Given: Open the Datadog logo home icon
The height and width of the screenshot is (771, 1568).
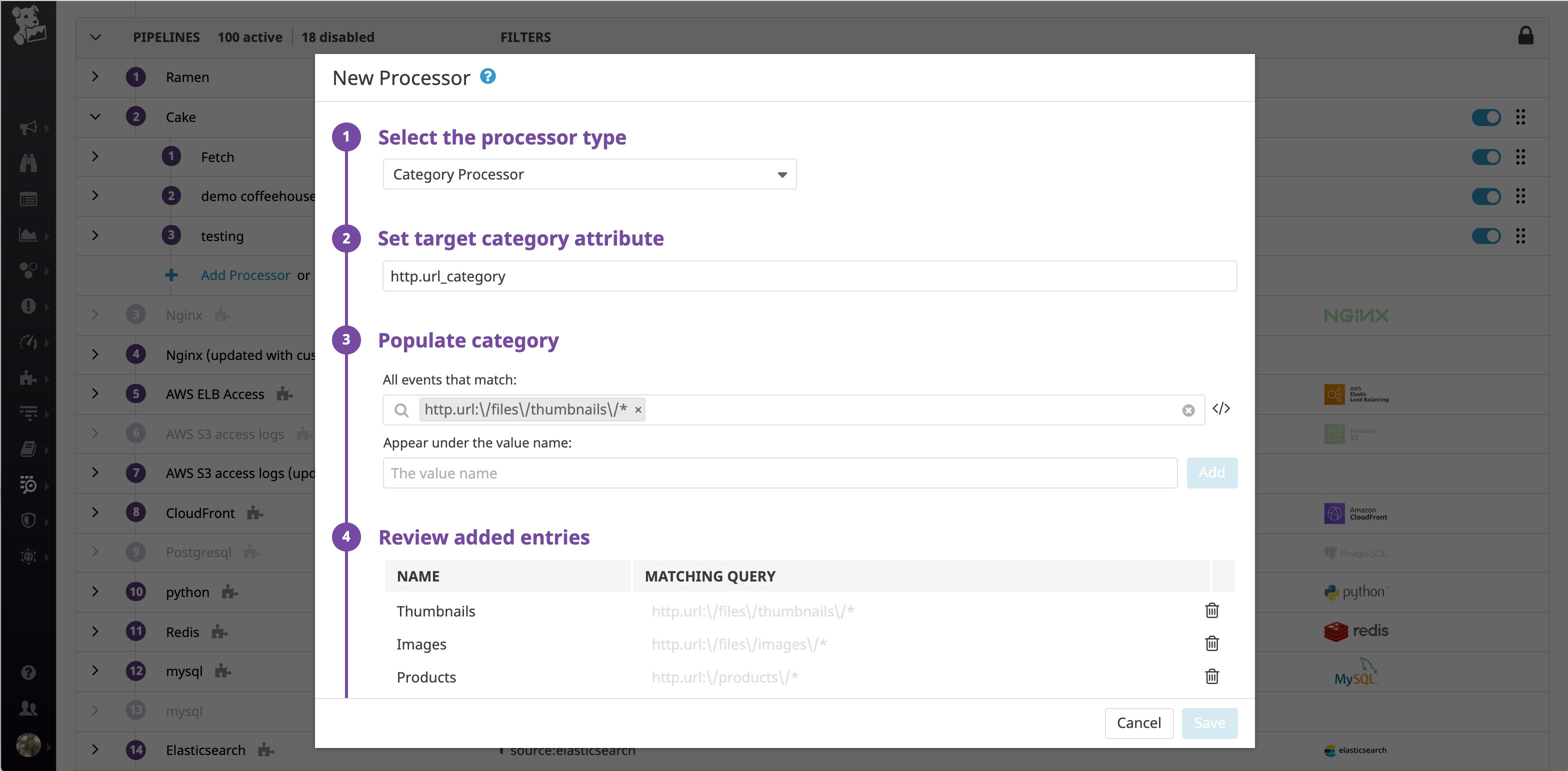Looking at the screenshot, I should [x=28, y=25].
